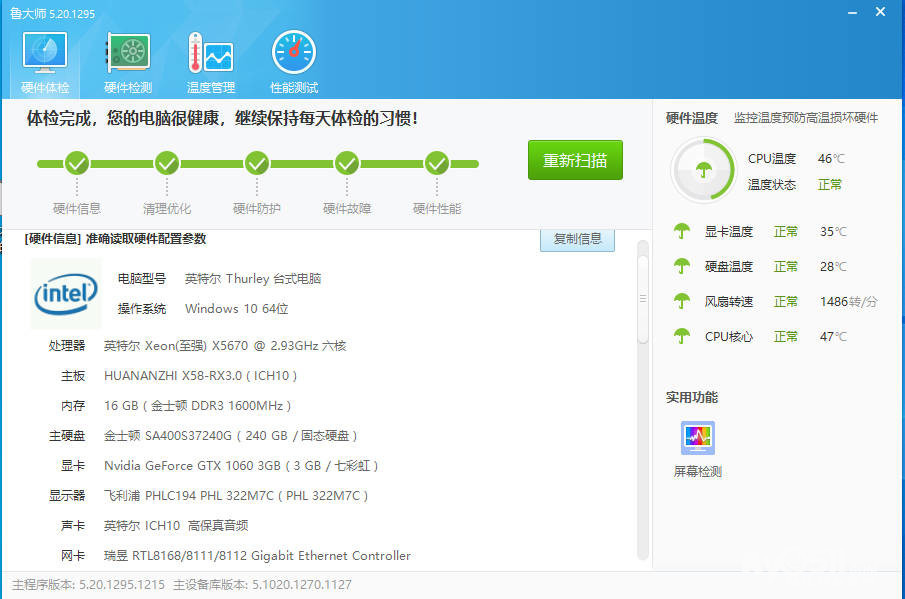Select the 硬件信息 checkmark step

77,163
